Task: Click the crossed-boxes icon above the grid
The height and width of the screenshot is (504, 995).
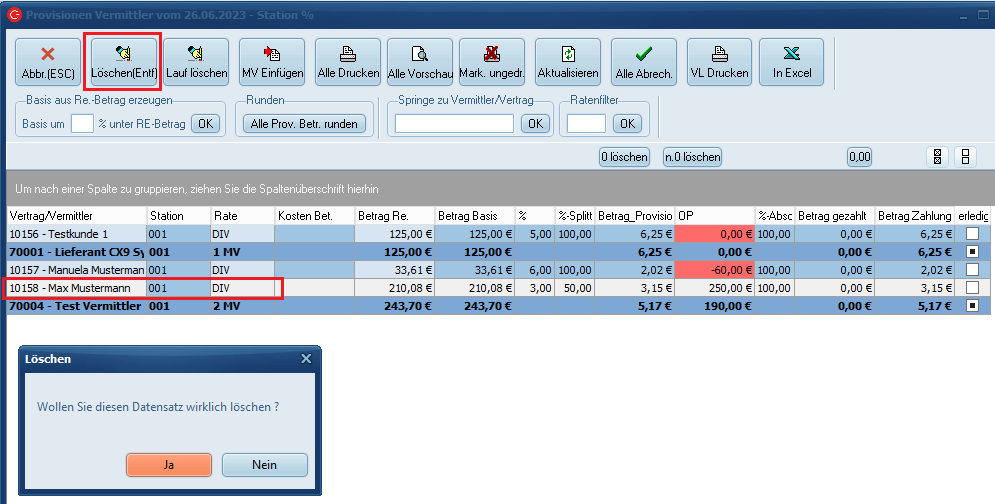Action: point(938,157)
